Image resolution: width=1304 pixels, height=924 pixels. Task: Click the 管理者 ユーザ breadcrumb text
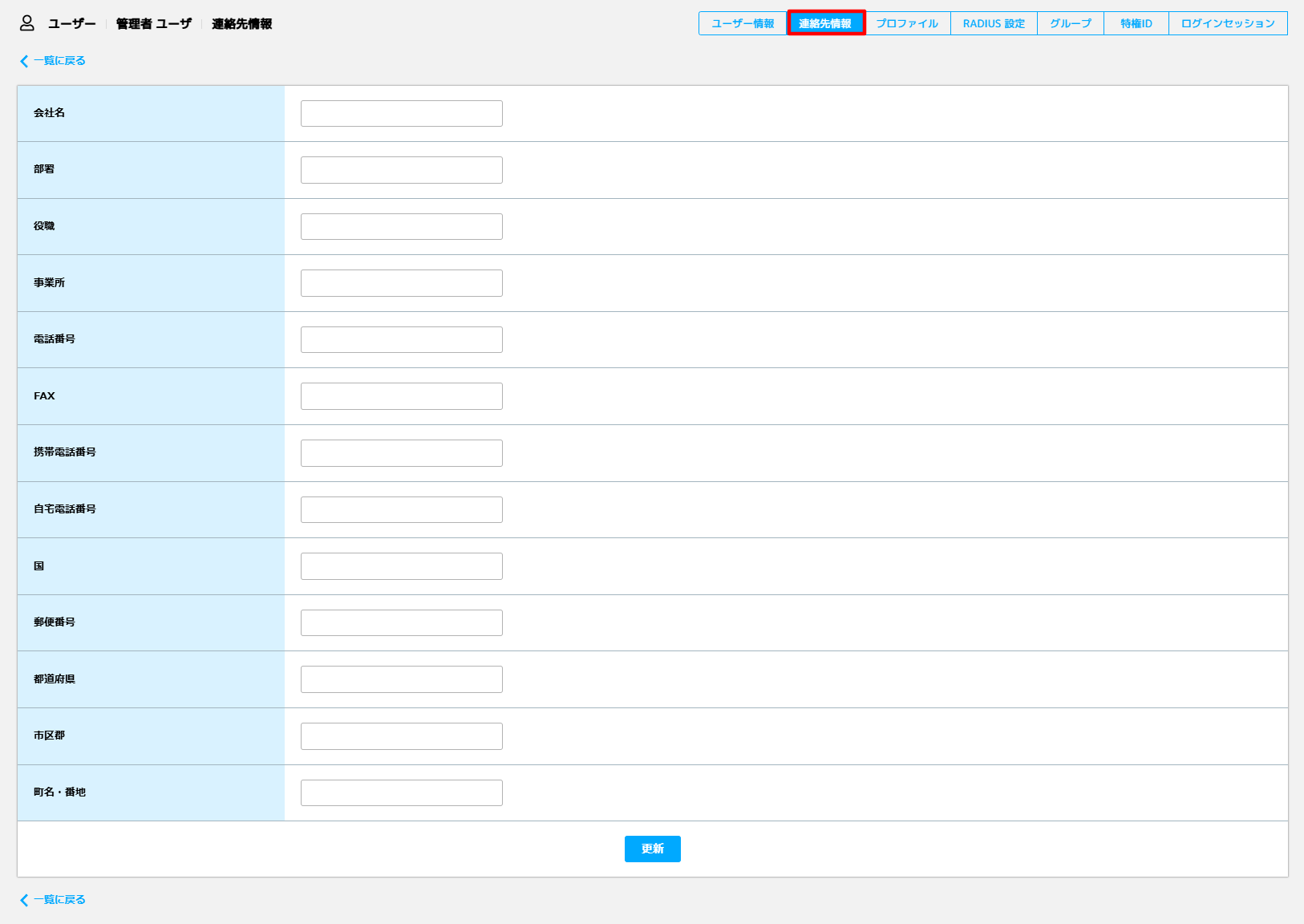coord(154,24)
